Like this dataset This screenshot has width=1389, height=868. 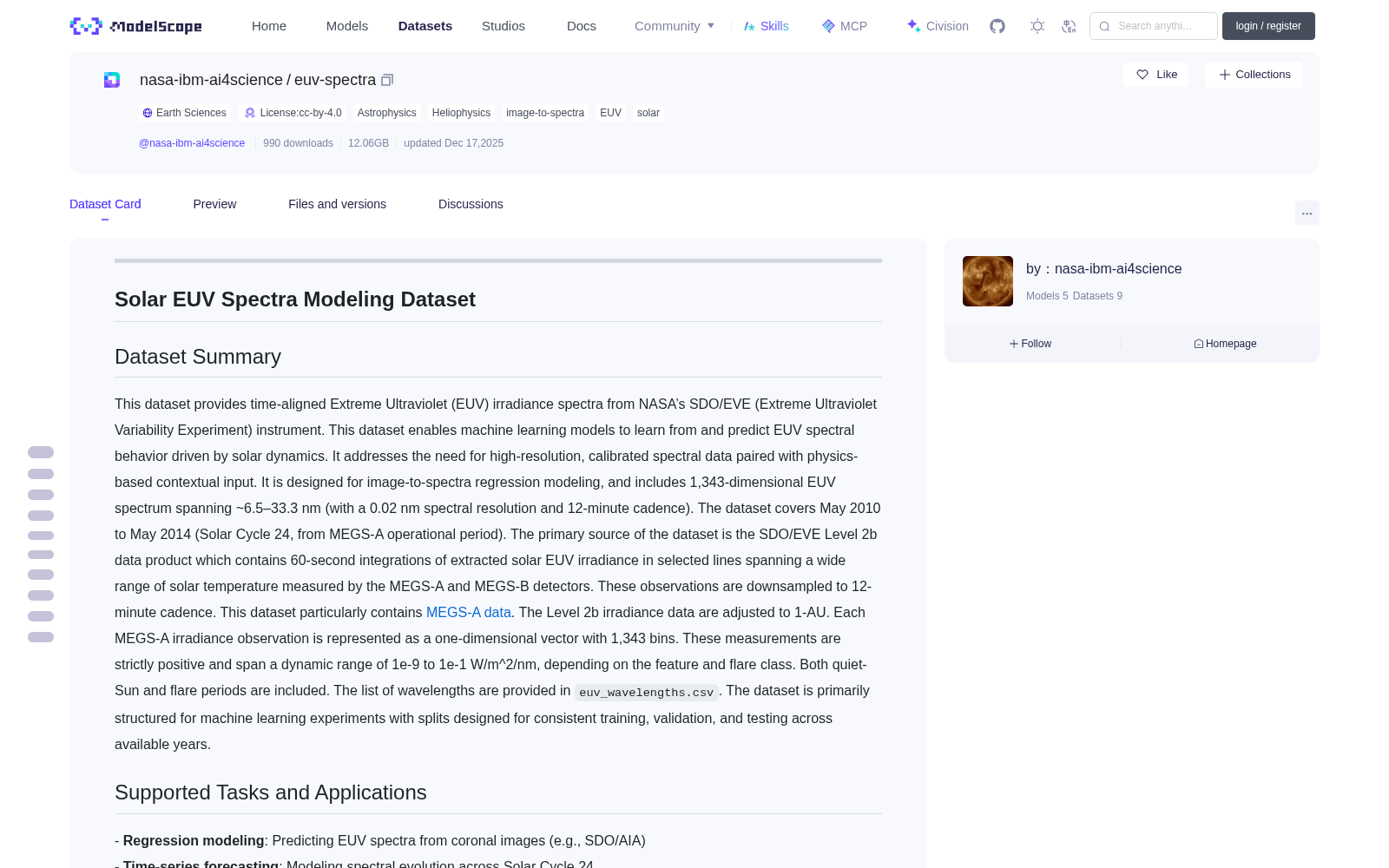point(1155,75)
